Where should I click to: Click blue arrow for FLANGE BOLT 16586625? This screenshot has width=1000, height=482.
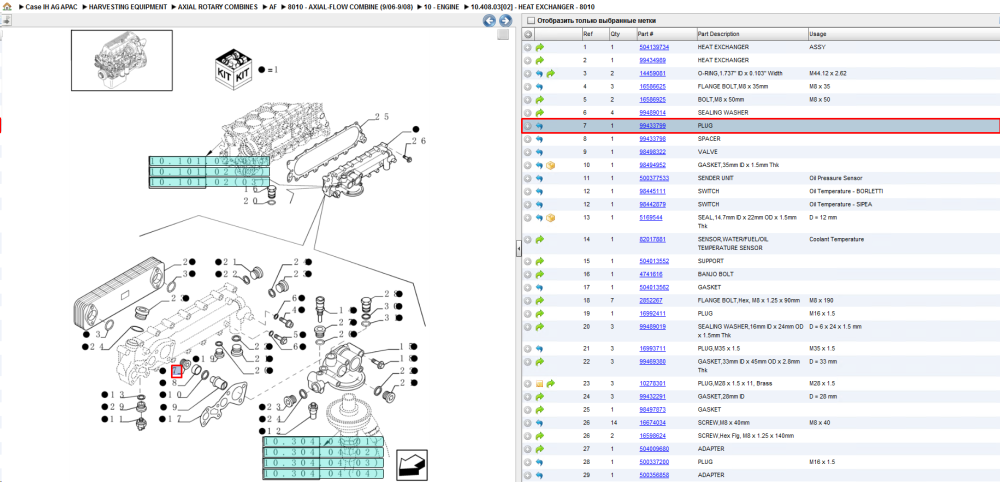click(540, 87)
